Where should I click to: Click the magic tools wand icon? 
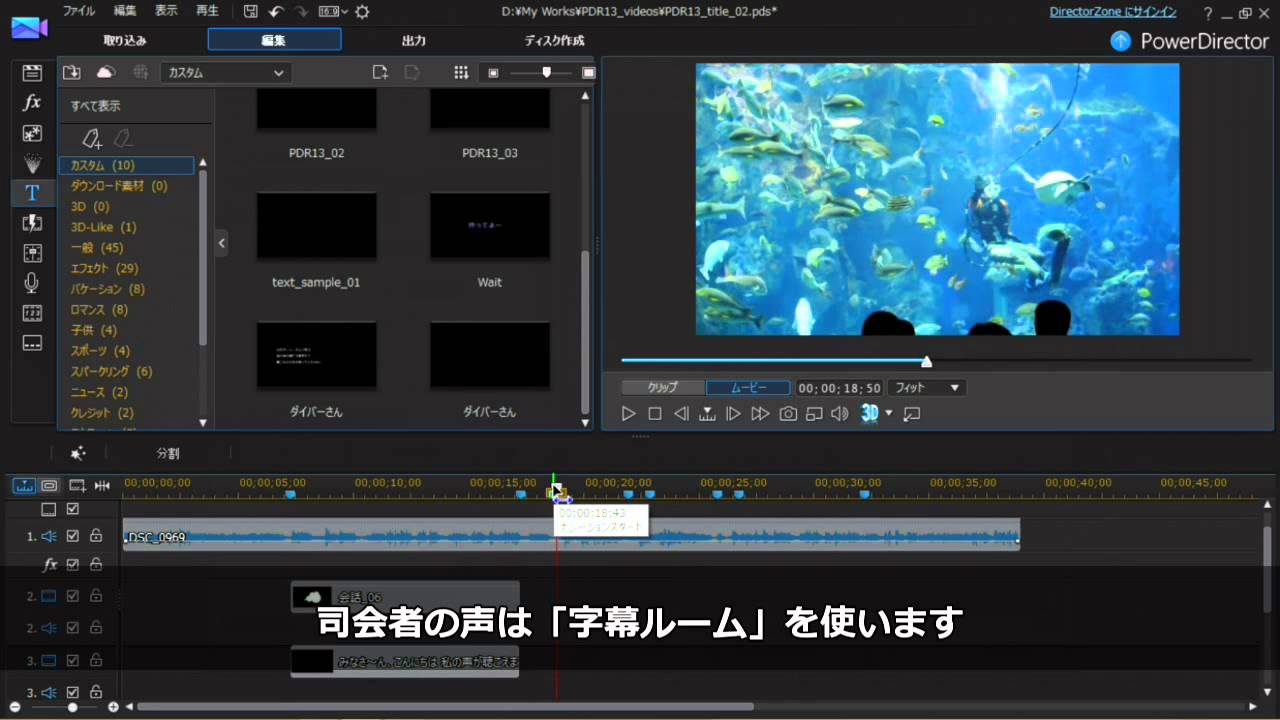pos(78,453)
